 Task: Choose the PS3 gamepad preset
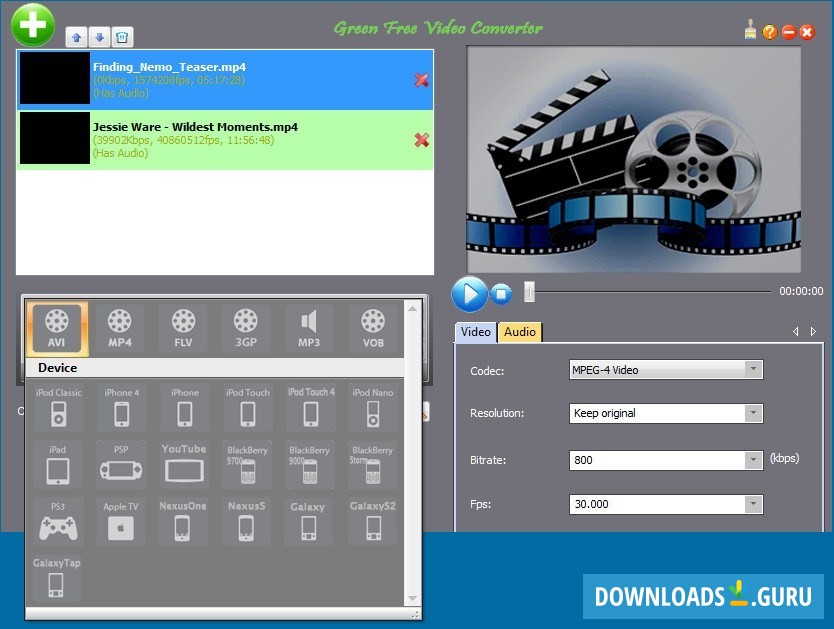coord(58,522)
